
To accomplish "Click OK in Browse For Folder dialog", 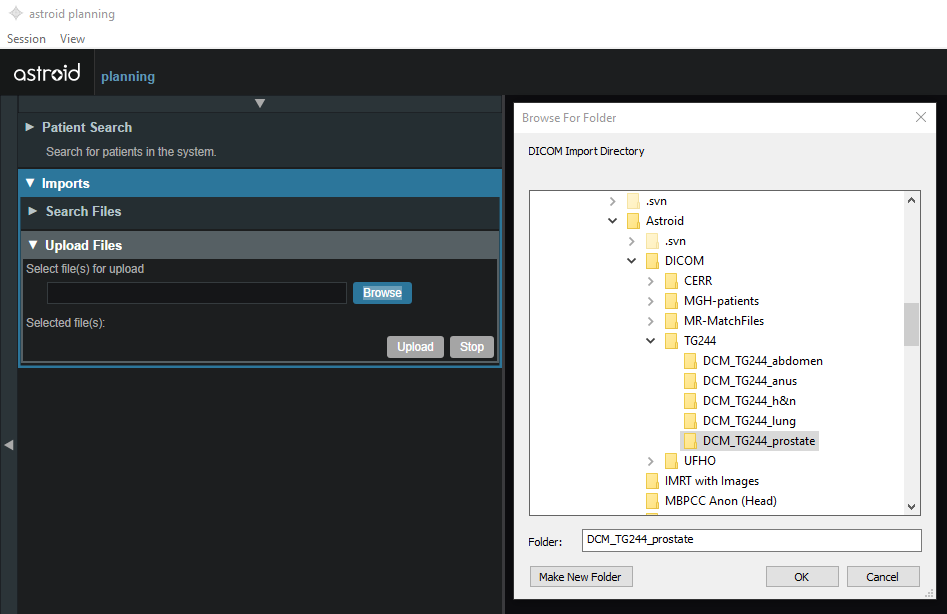I will click(x=802, y=577).
